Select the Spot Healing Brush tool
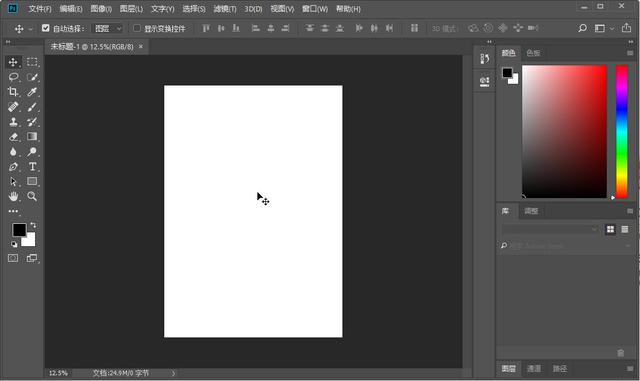Image resolution: width=640 pixels, height=381 pixels. (x=13, y=107)
